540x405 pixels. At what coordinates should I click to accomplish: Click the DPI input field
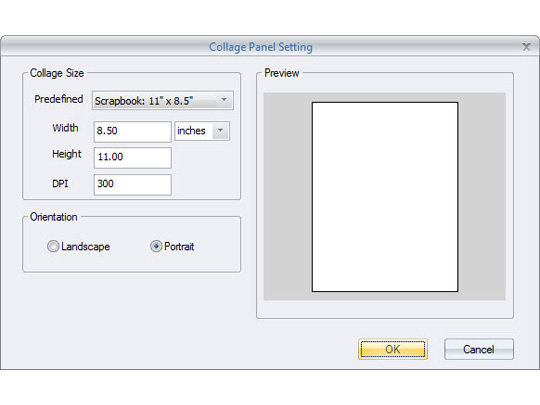pos(133,185)
